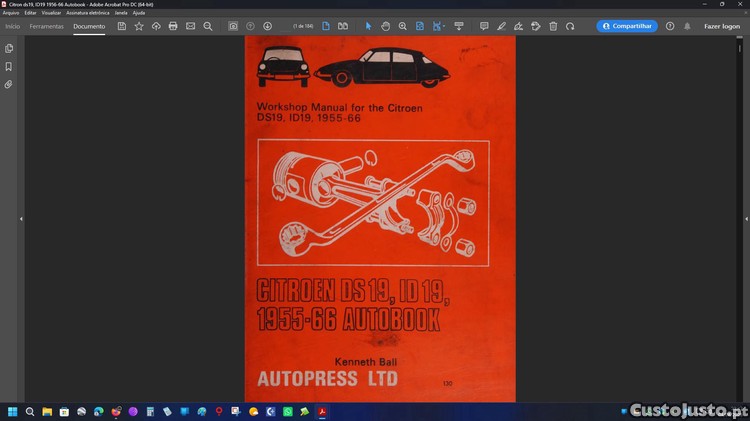
Task: Open the page thumbnails panel icon
Action: [9, 48]
